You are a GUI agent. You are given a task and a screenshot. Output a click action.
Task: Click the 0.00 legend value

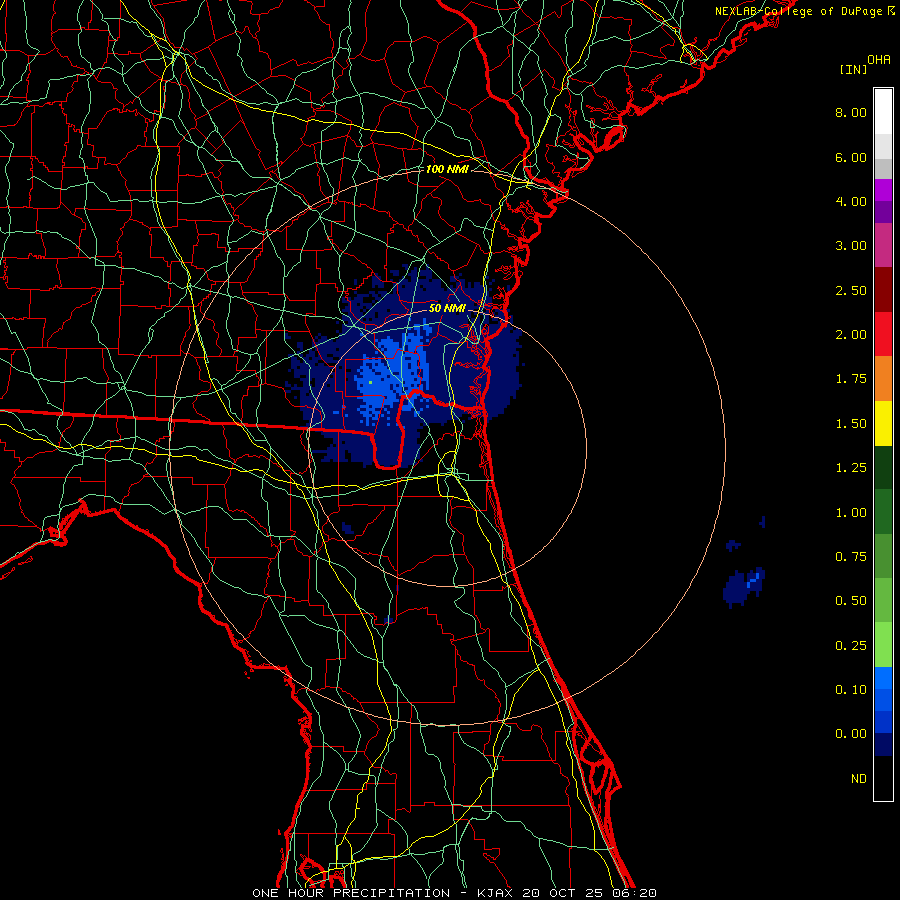coord(851,734)
